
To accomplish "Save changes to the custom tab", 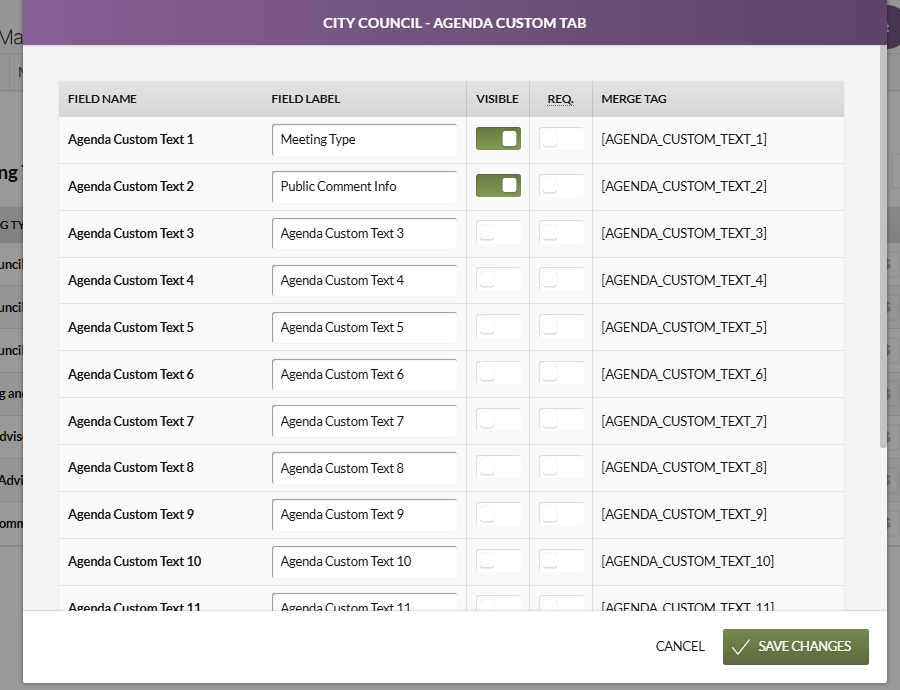I will [x=796, y=647].
